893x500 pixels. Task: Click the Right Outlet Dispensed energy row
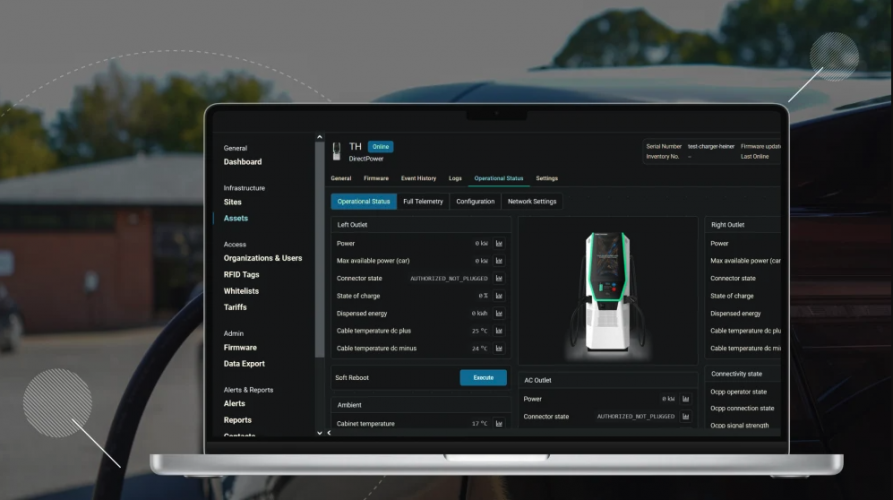743,314
